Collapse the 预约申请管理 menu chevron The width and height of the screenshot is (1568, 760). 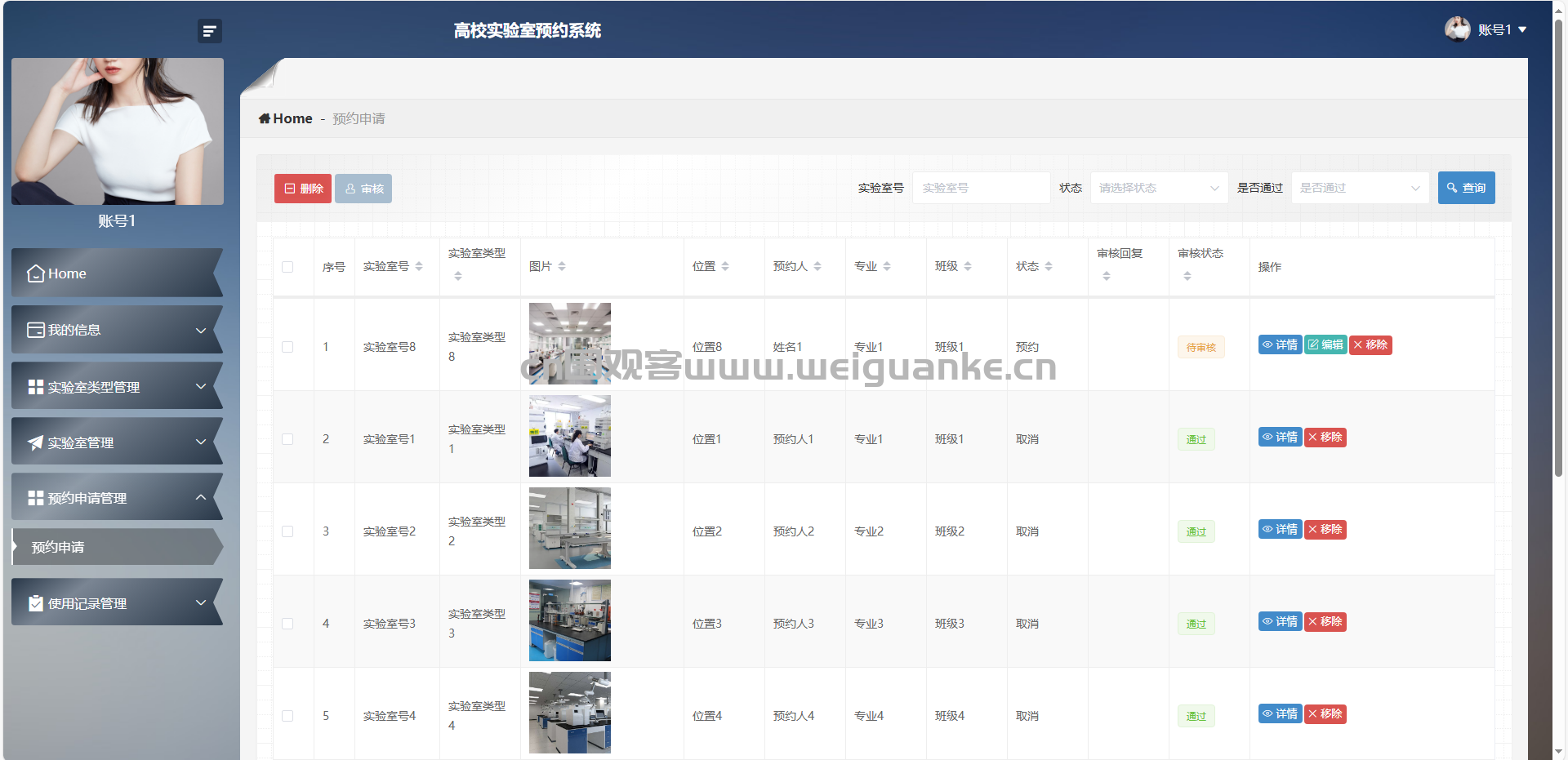[201, 497]
